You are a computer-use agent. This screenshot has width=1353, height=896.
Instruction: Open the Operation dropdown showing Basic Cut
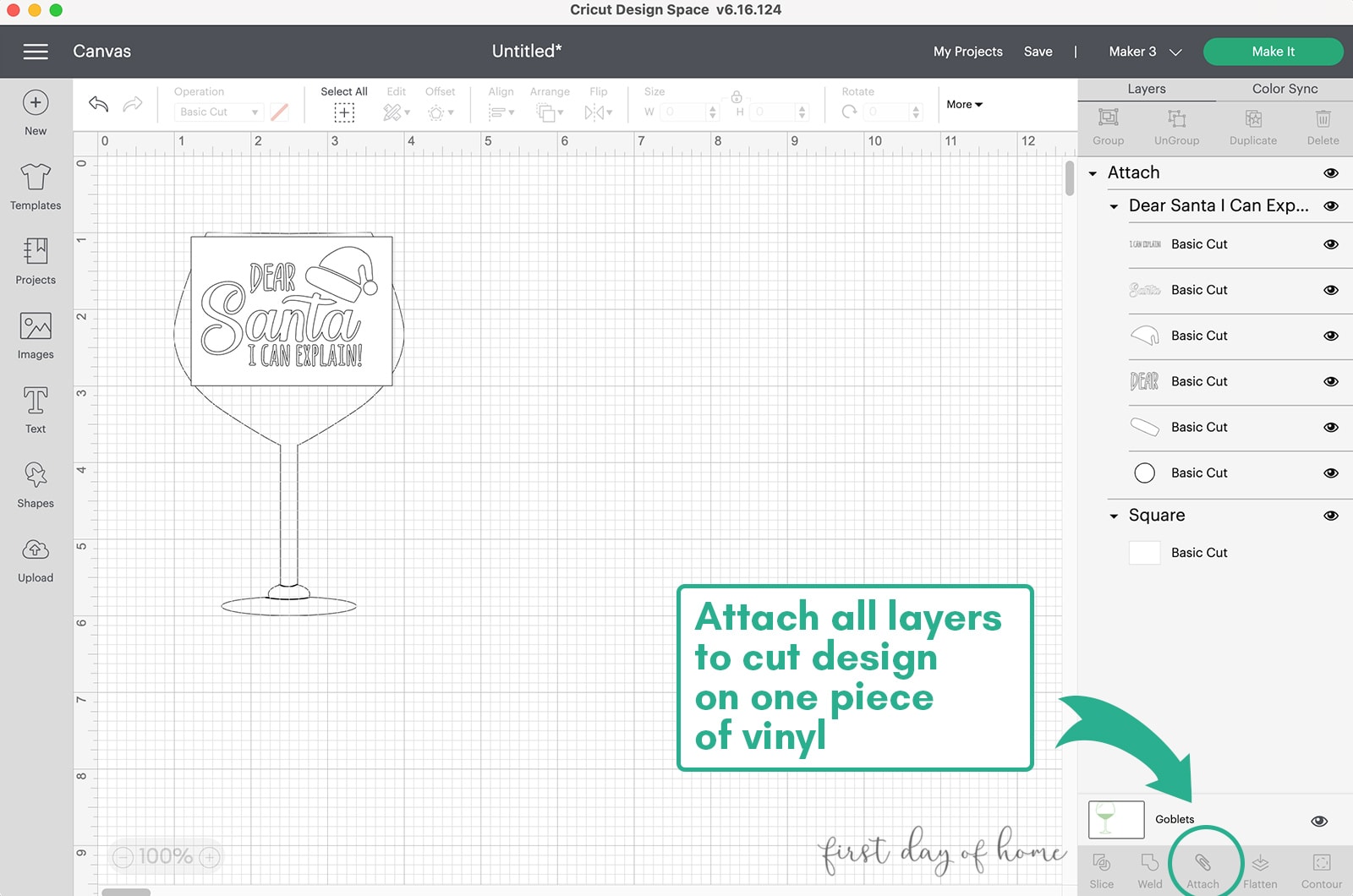[217, 112]
